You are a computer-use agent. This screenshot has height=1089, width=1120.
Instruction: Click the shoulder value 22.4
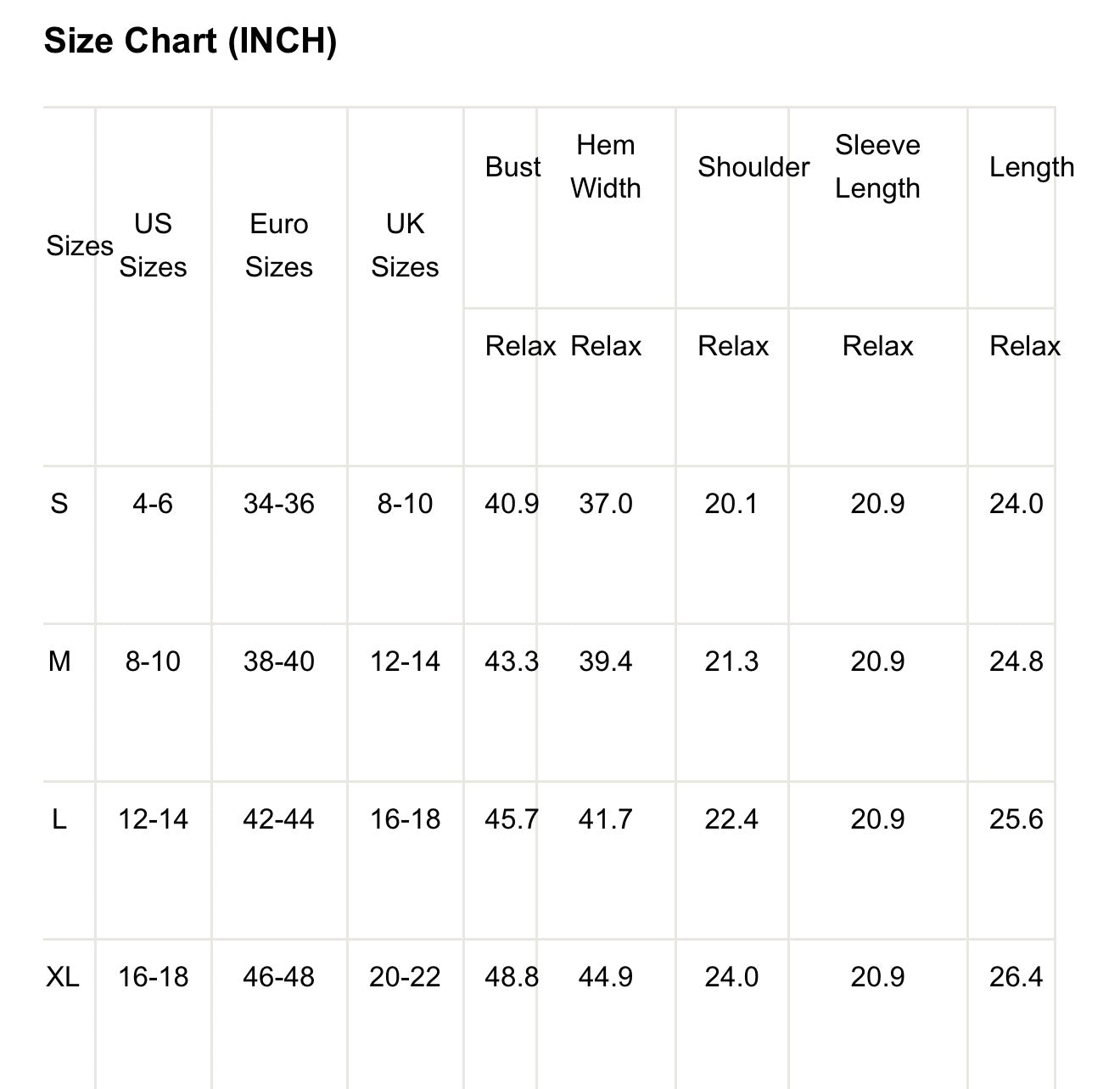point(731,819)
